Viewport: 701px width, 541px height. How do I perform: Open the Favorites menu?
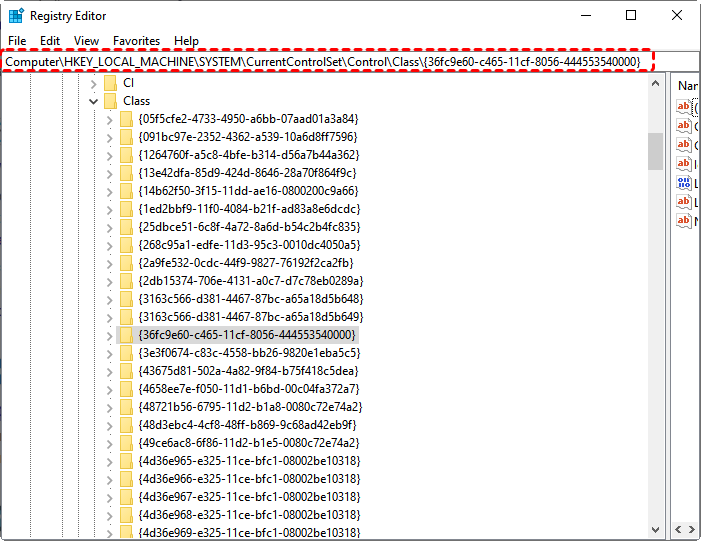pos(136,41)
